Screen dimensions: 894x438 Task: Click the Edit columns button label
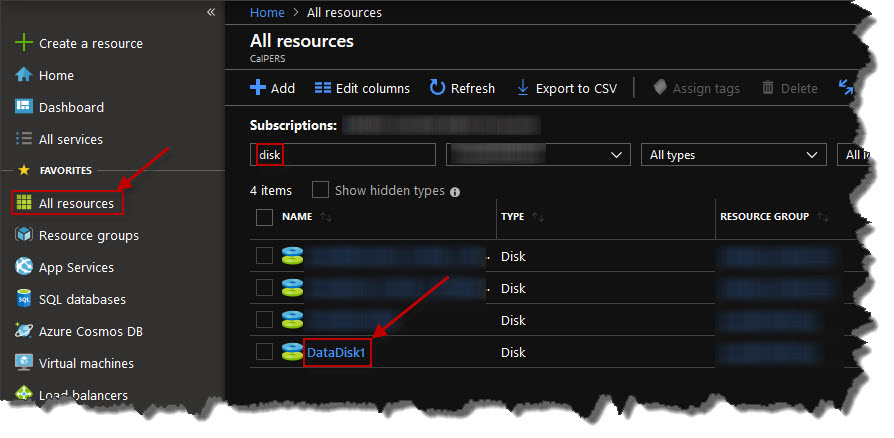pos(373,88)
